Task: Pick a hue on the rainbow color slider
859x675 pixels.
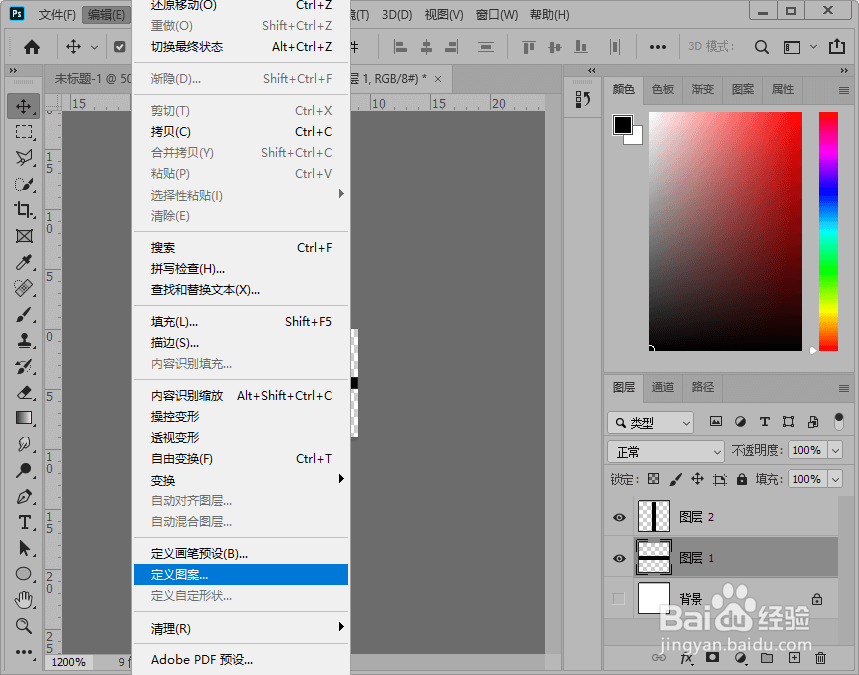Action: (x=828, y=230)
